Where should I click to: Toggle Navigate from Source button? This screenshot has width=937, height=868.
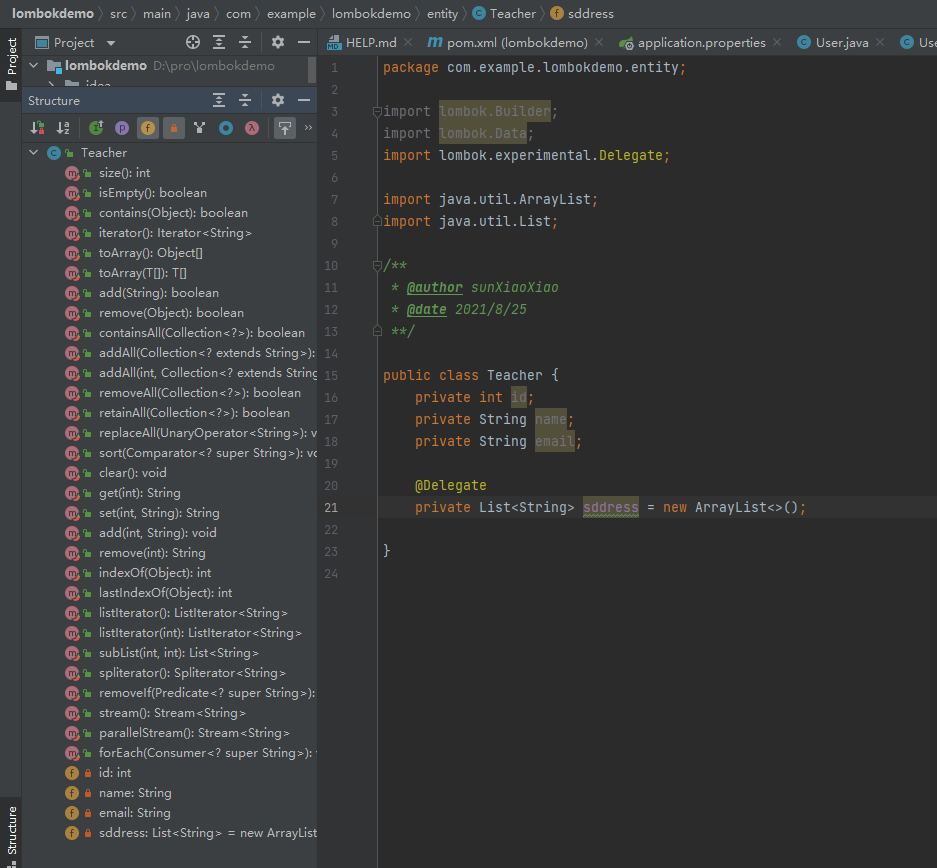[285, 128]
